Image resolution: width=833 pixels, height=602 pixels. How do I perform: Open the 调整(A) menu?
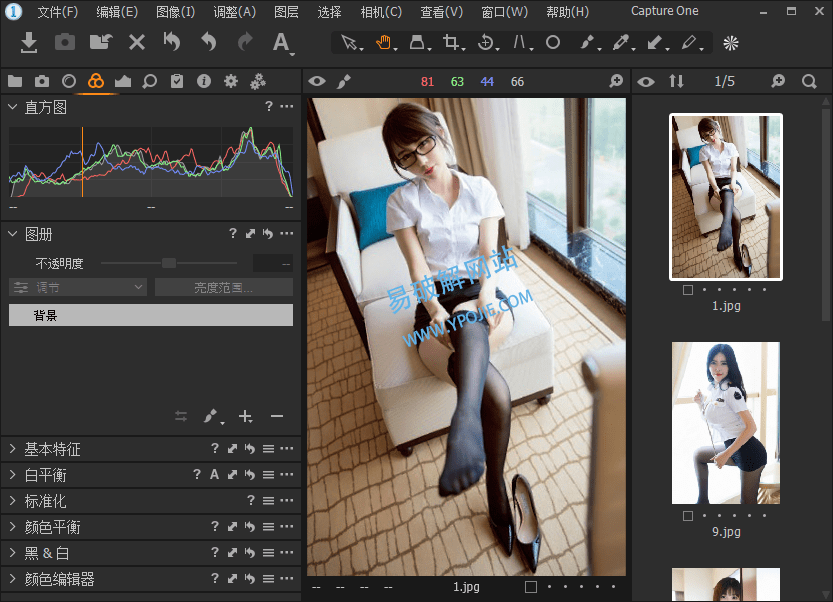tap(234, 12)
